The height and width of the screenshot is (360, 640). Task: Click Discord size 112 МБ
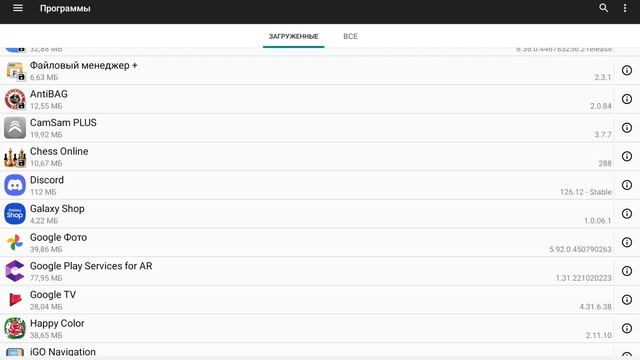[x=43, y=192]
